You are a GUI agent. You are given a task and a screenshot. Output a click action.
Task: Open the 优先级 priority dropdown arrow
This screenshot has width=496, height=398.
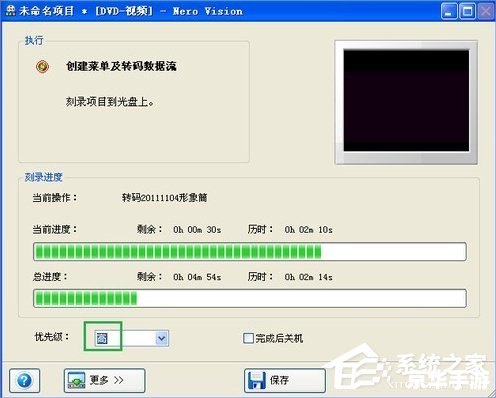161,338
